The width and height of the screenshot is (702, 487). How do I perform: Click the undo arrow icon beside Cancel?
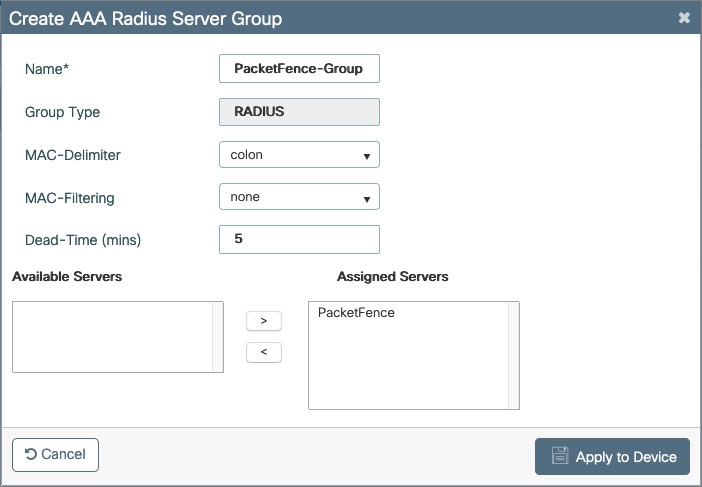(x=31, y=454)
